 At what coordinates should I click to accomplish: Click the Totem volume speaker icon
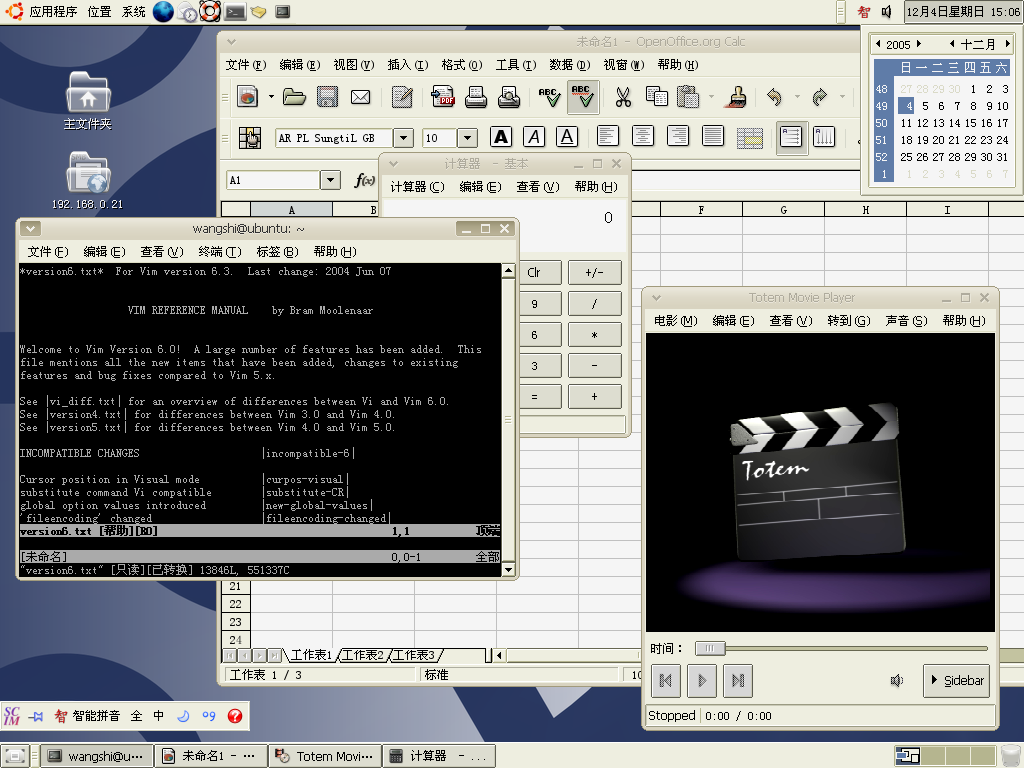[x=897, y=681]
